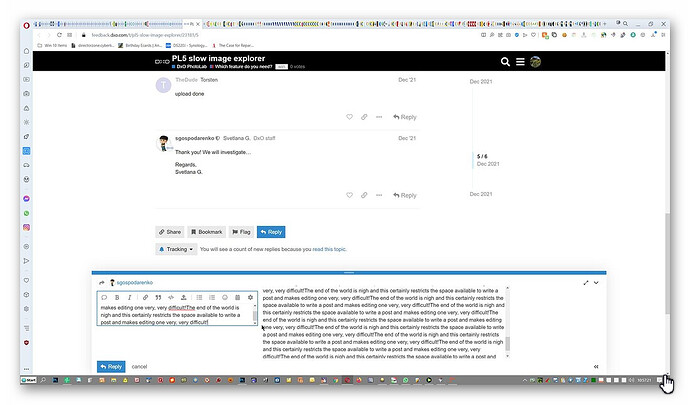Follow the "read this topic" link
Screen dimensions: 690x405
[329, 249]
